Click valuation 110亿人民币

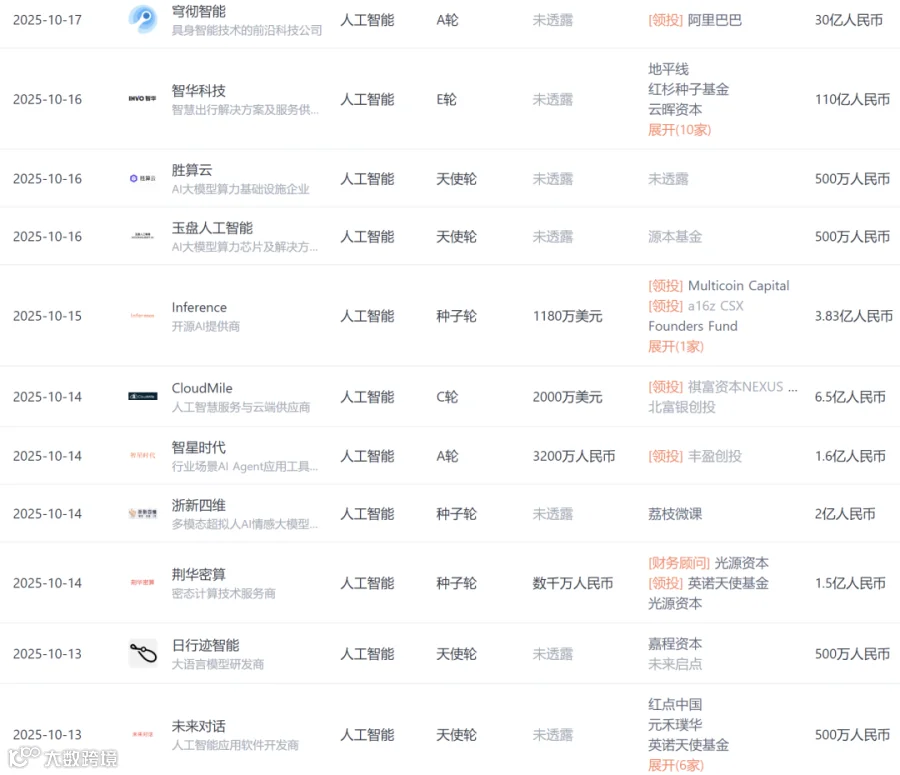click(x=852, y=99)
